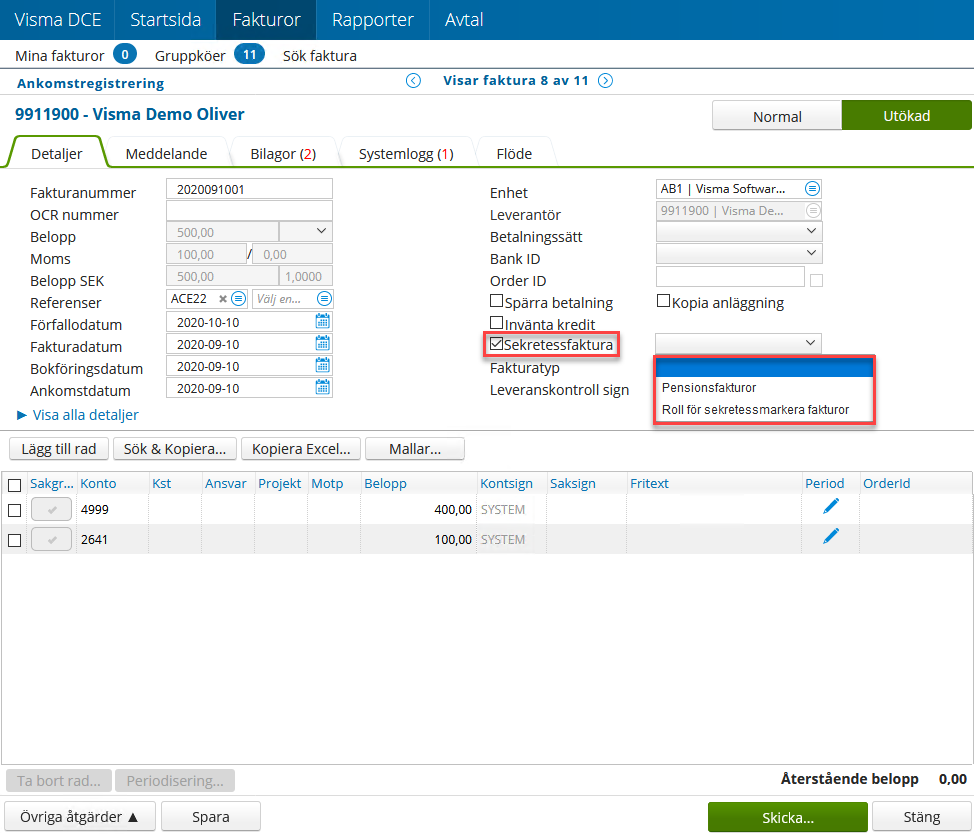Image resolution: width=974 pixels, height=834 pixels.
Task: Go to next invoice arrow
Action: click(605, 81)
